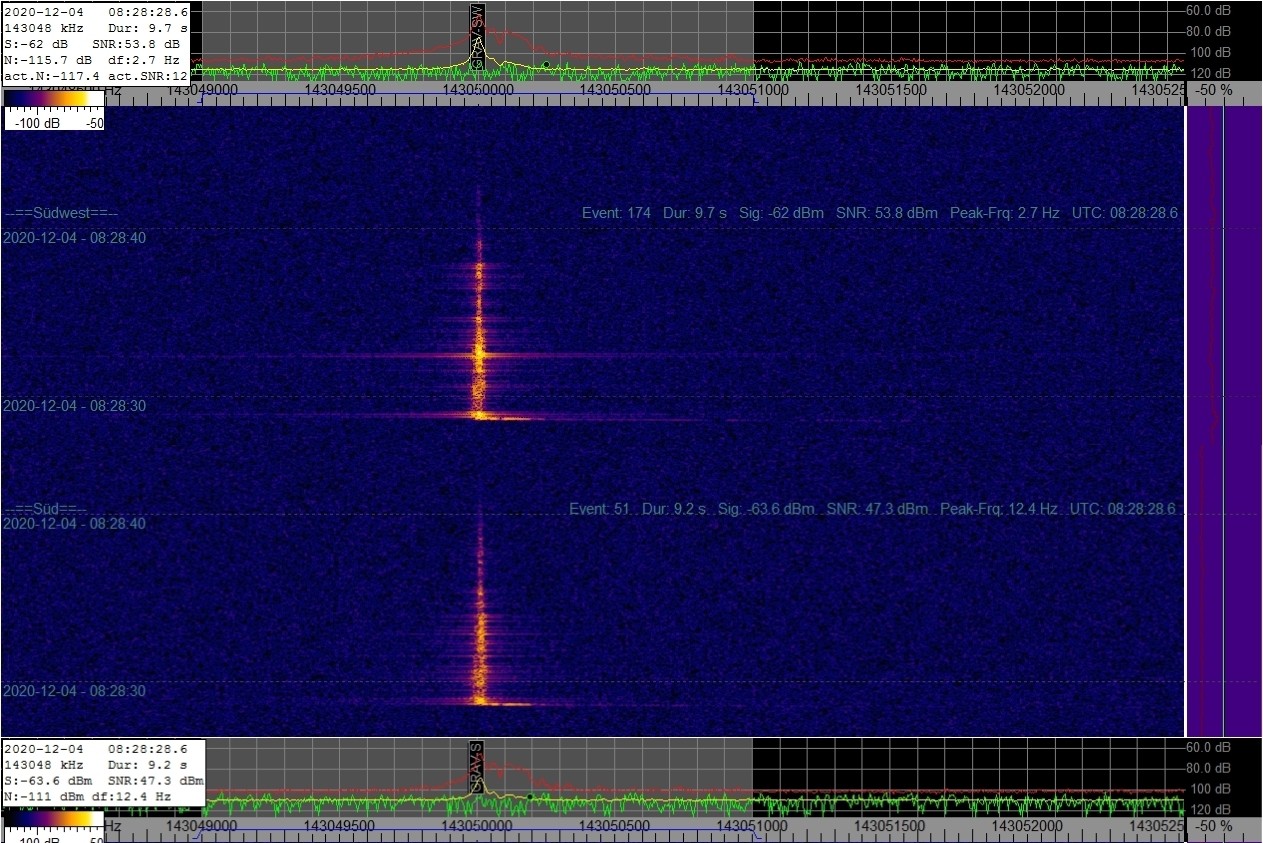Select the black peak dot in bottom spectrum
1263x843 pixels.
coord(530,797)
